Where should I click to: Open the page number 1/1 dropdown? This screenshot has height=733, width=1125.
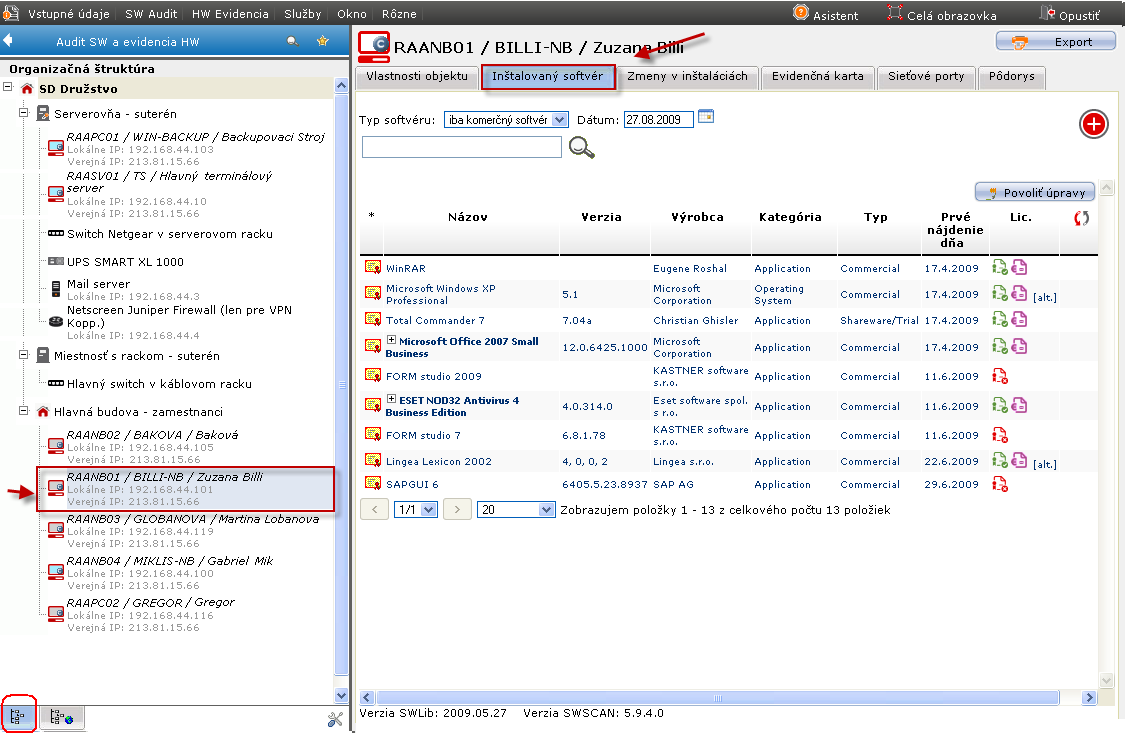[x=416, y=510]
